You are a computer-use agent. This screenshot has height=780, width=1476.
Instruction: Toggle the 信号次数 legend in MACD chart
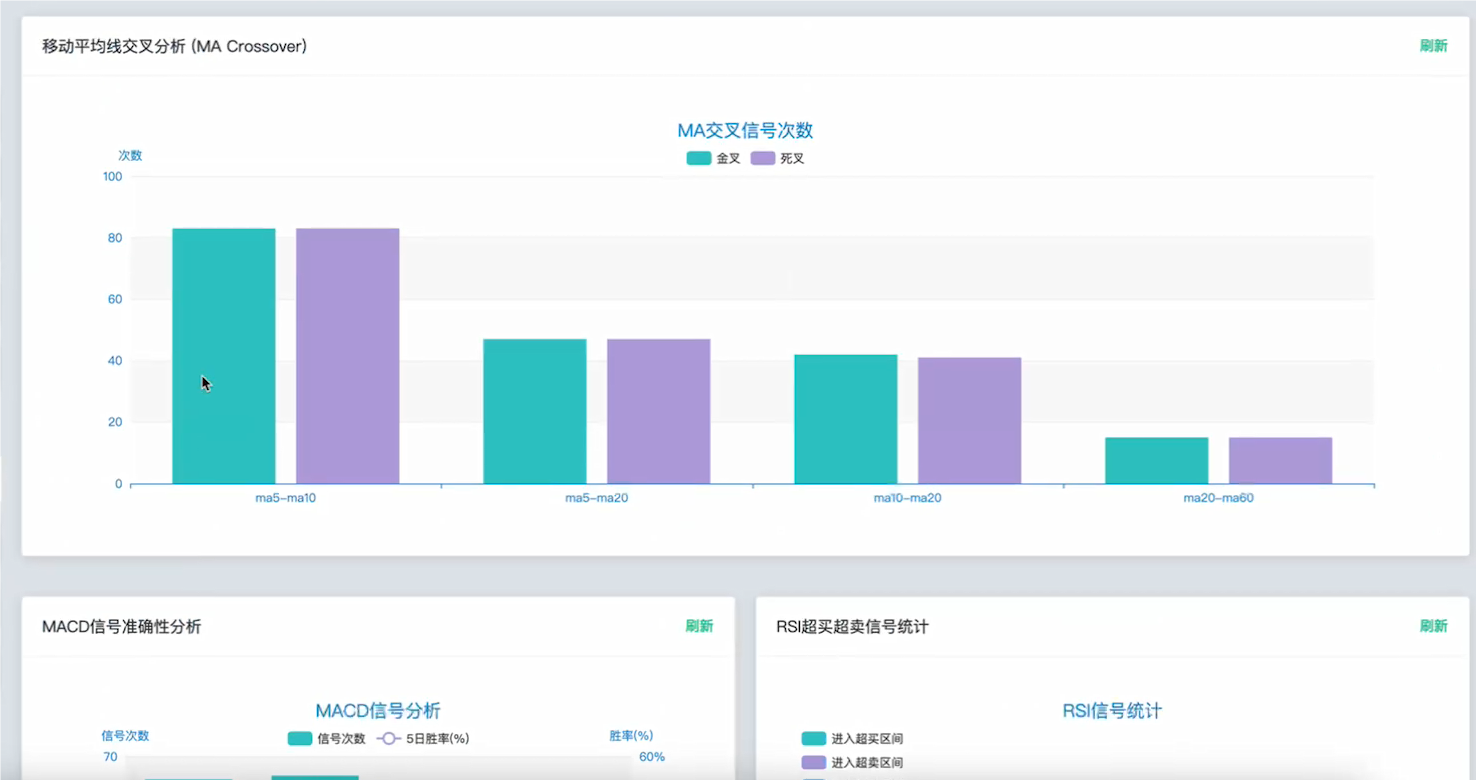coord(326,739)
